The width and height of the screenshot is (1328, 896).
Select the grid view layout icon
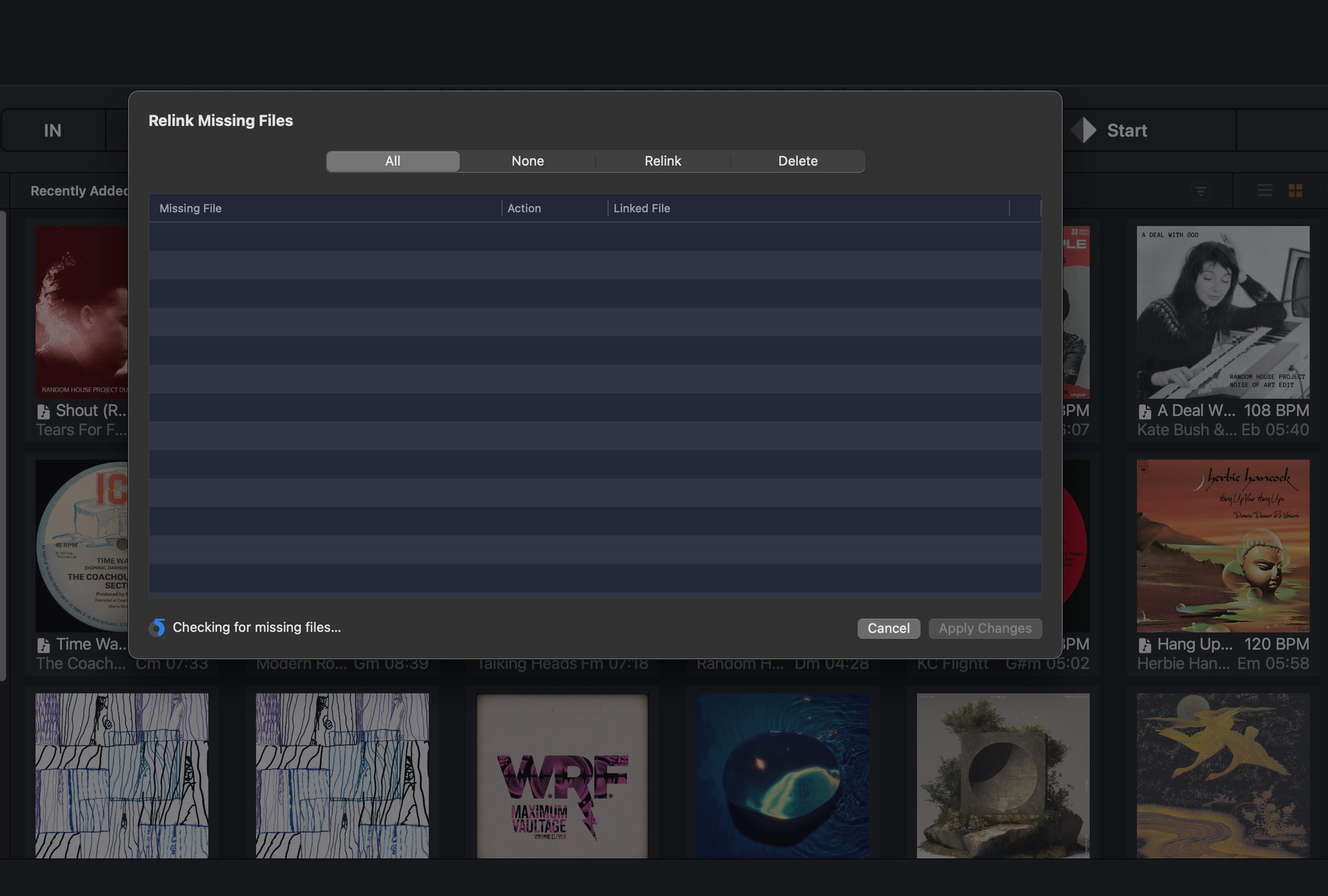(x=1295, y=190)
